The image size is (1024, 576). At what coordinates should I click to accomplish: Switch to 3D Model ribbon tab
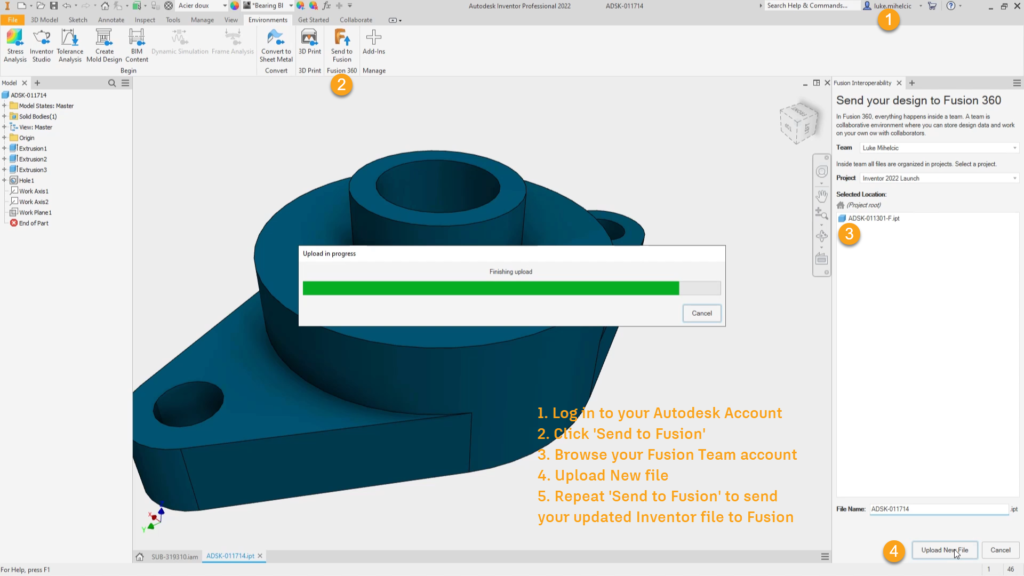[44, 20]
